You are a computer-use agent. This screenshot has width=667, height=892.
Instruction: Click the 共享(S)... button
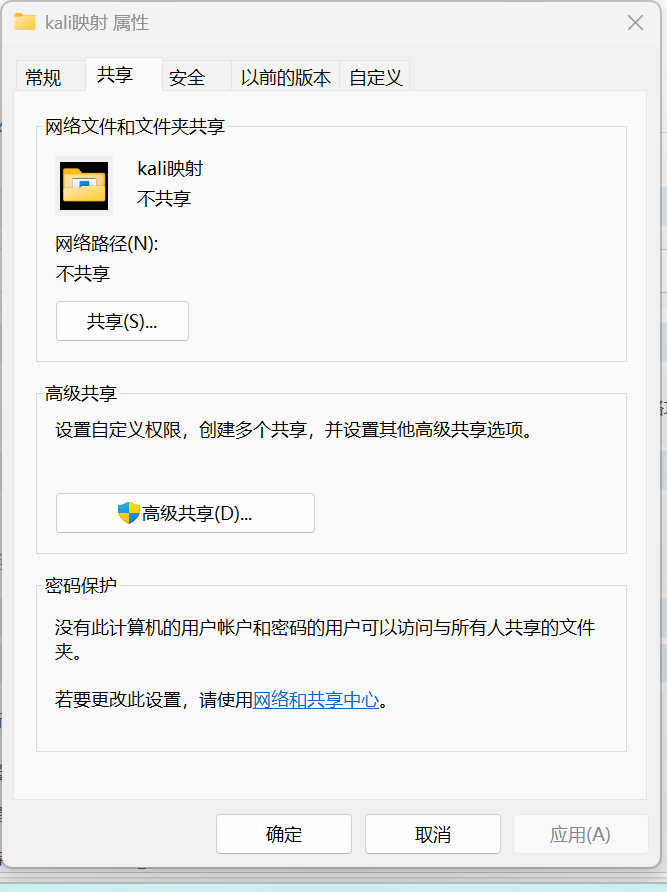click(122, 321)
